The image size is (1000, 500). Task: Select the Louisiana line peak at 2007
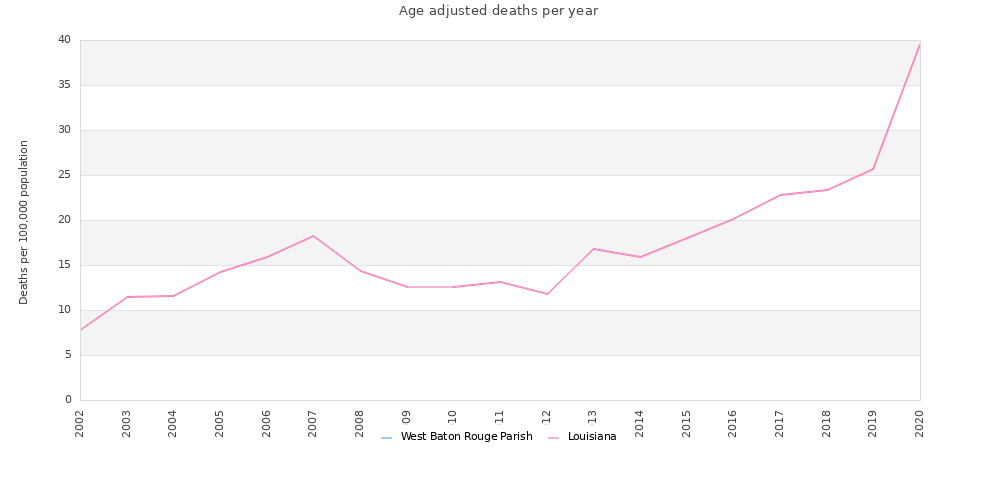pyautogui.click(x=313, y=236)
